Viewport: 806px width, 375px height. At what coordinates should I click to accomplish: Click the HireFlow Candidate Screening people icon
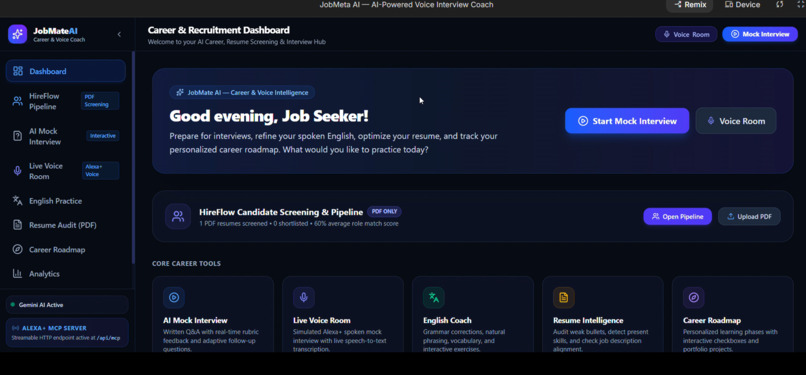coord(178,216)
